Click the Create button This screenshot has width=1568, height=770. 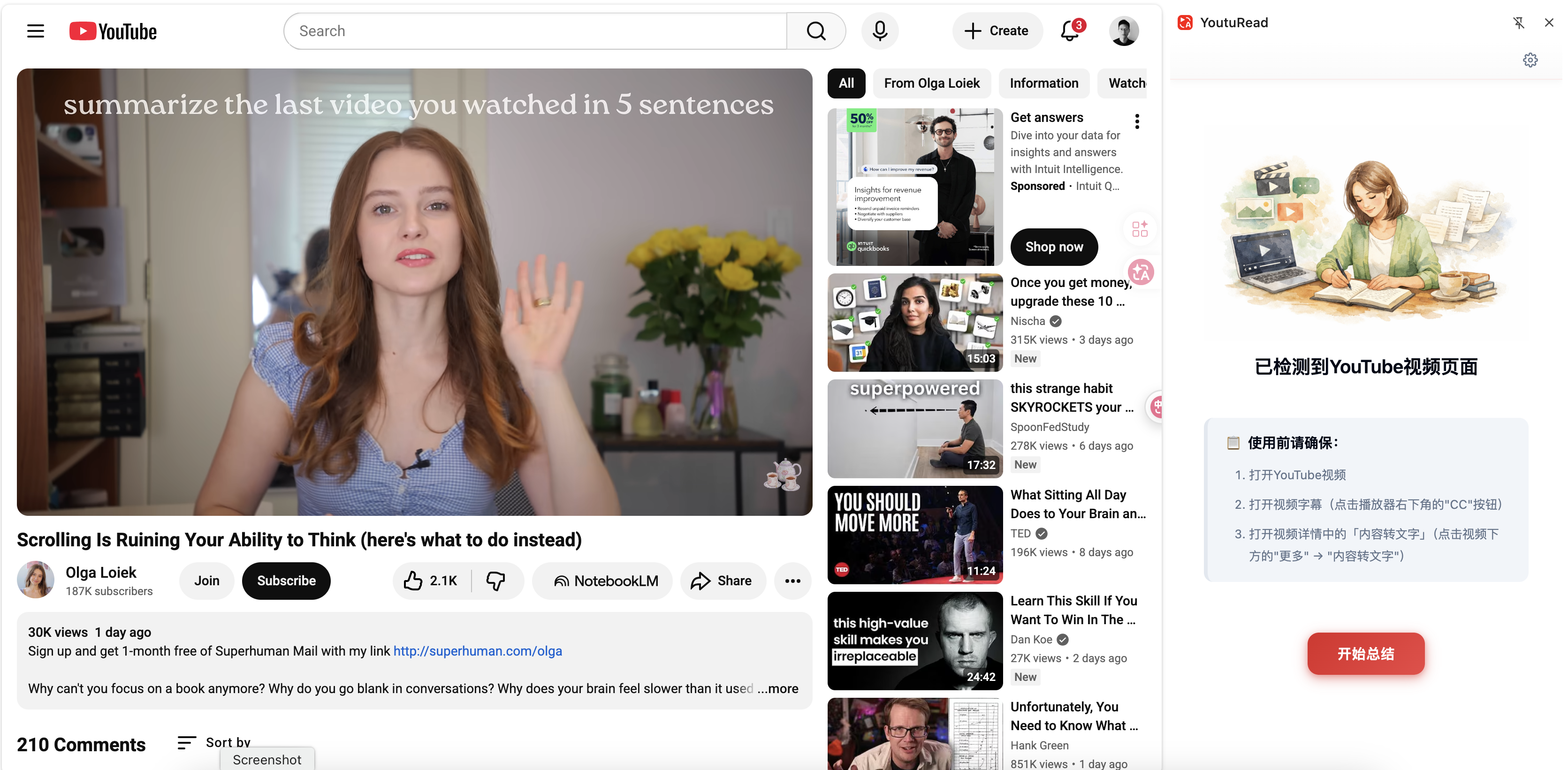[x=997, y=31]
